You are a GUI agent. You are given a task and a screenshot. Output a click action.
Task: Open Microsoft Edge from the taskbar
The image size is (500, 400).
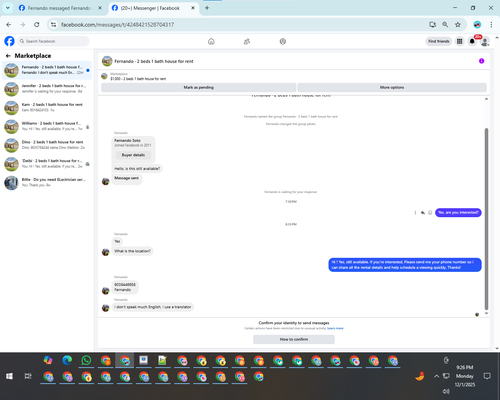click(x=67, y=360)
